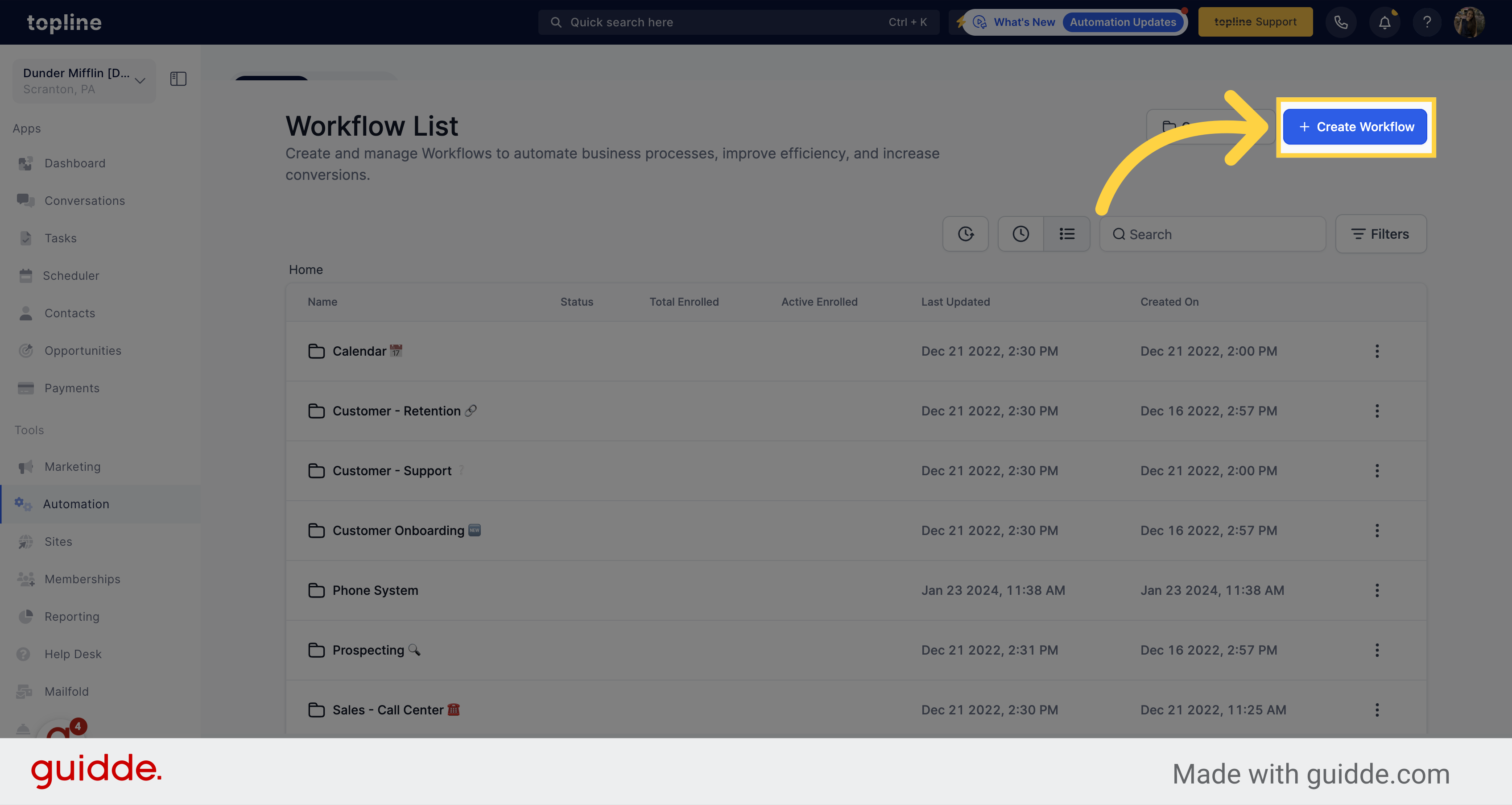Click the Create Workflow button
1512x805 pixels.
point(1356,127)
